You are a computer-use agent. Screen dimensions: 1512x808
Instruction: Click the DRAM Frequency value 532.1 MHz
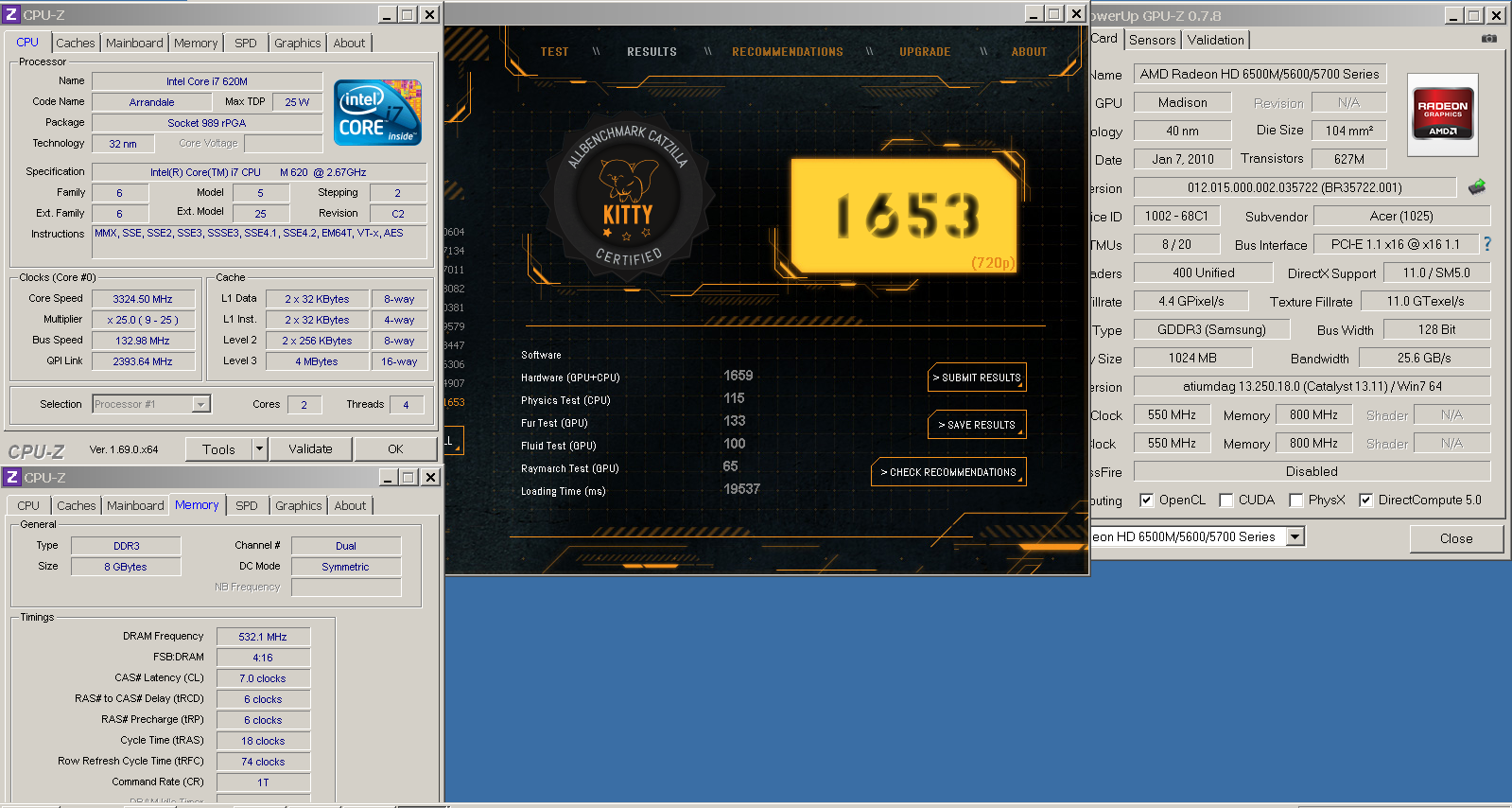(263, 637)
